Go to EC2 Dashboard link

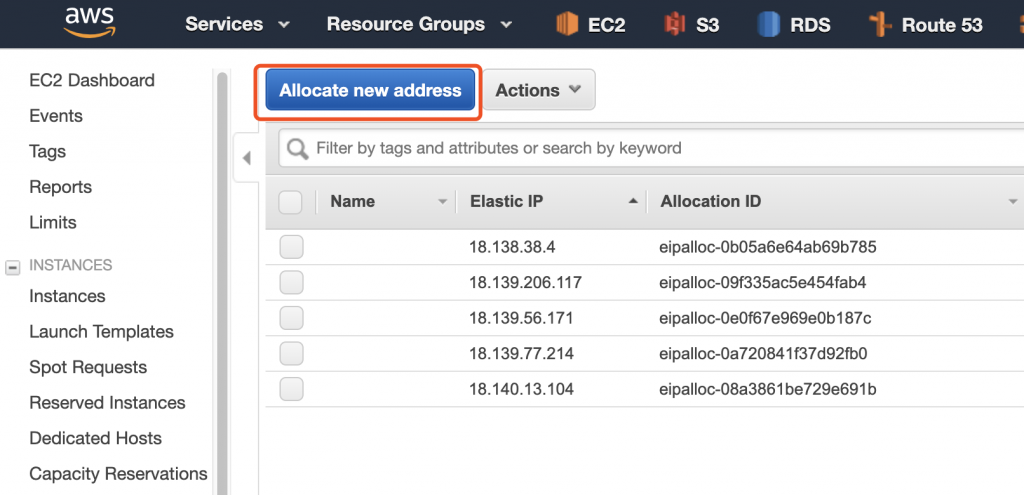[x=92, y=80]
